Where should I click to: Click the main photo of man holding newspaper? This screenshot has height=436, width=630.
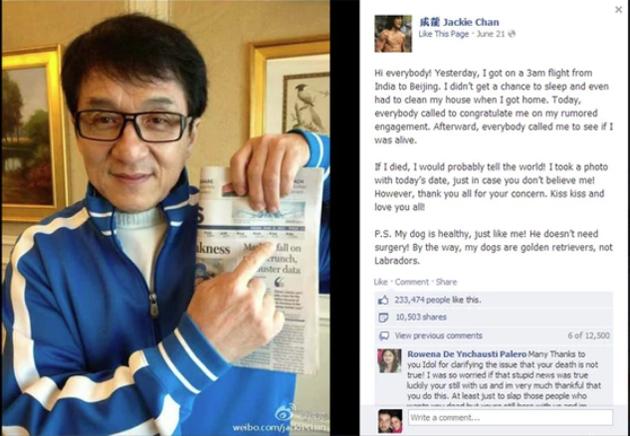coord(166,218)
